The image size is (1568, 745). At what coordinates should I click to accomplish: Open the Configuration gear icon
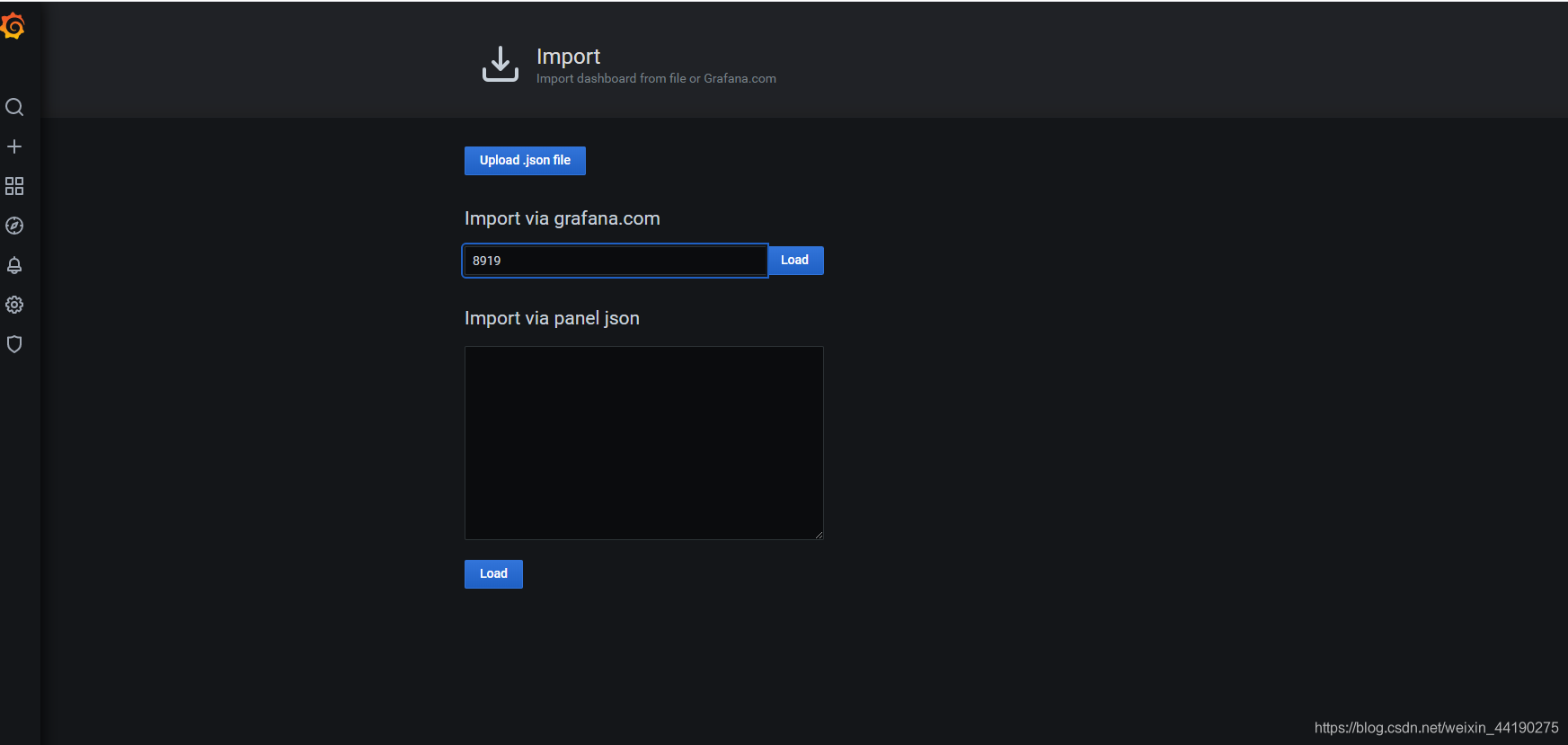click(14, 305)
